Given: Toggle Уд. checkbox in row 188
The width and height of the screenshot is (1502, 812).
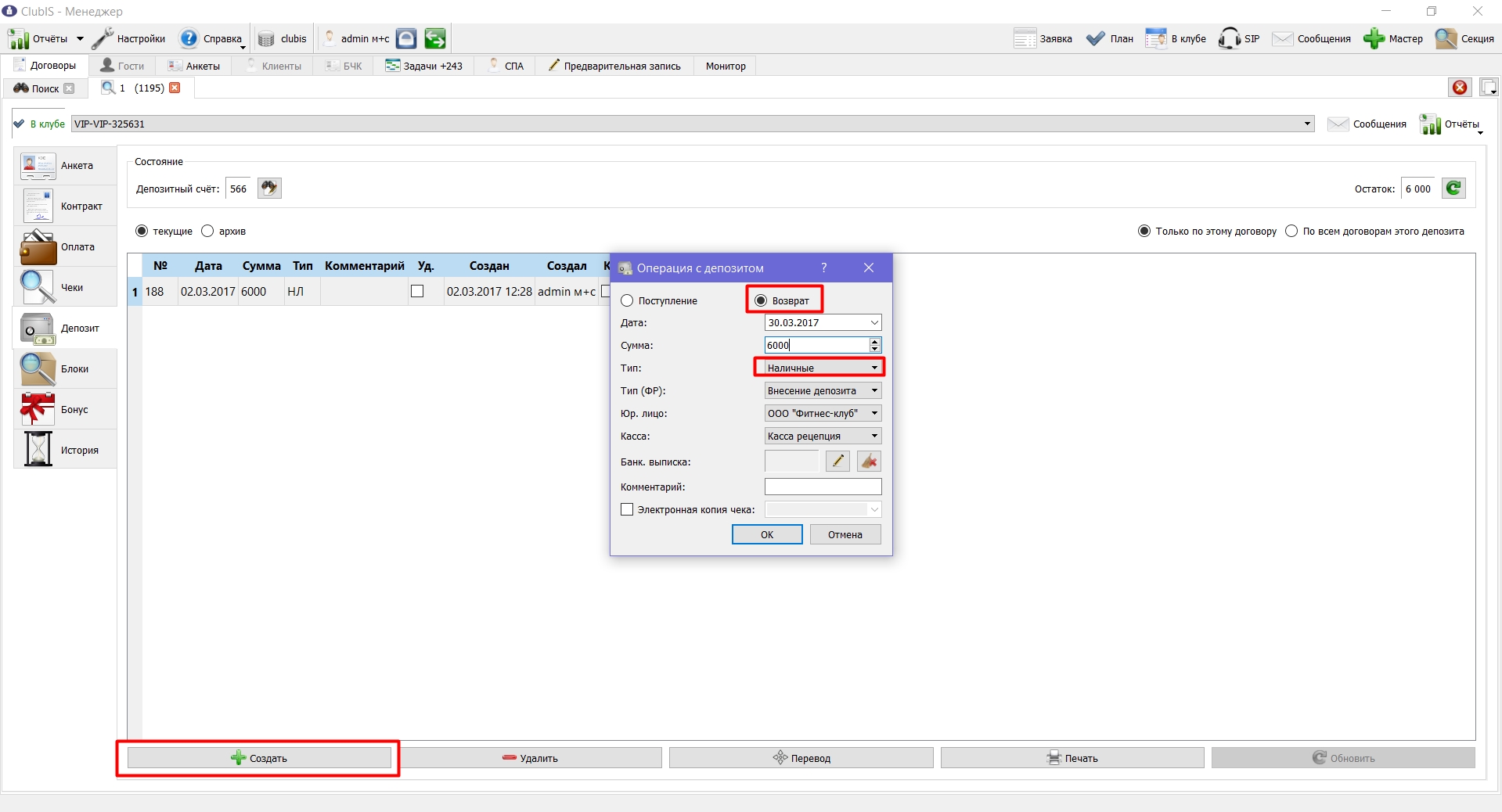Looking at the screenshot, I should pyautogui.click(x=417, y=291).
